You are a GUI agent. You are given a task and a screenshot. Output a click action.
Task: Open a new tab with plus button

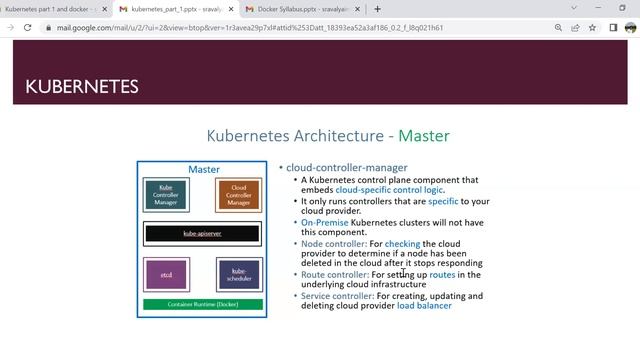(377, 9)
